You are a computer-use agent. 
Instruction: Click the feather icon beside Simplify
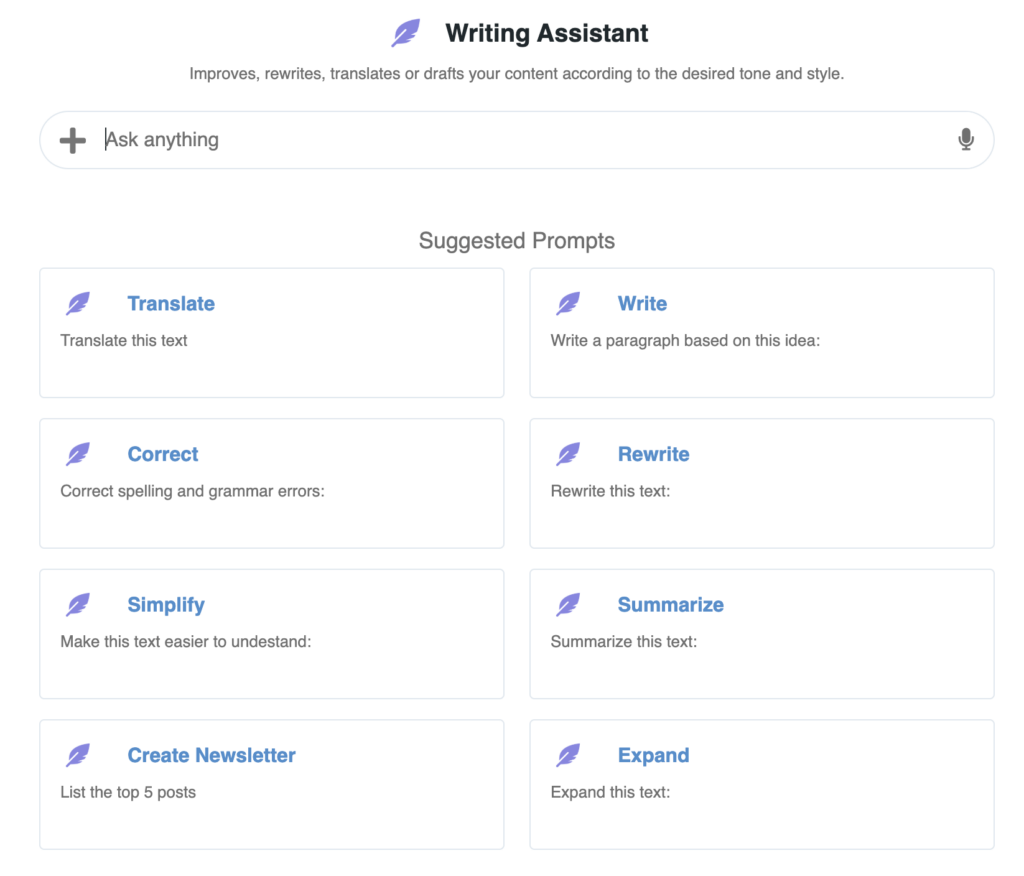click(x=78, y=605)
